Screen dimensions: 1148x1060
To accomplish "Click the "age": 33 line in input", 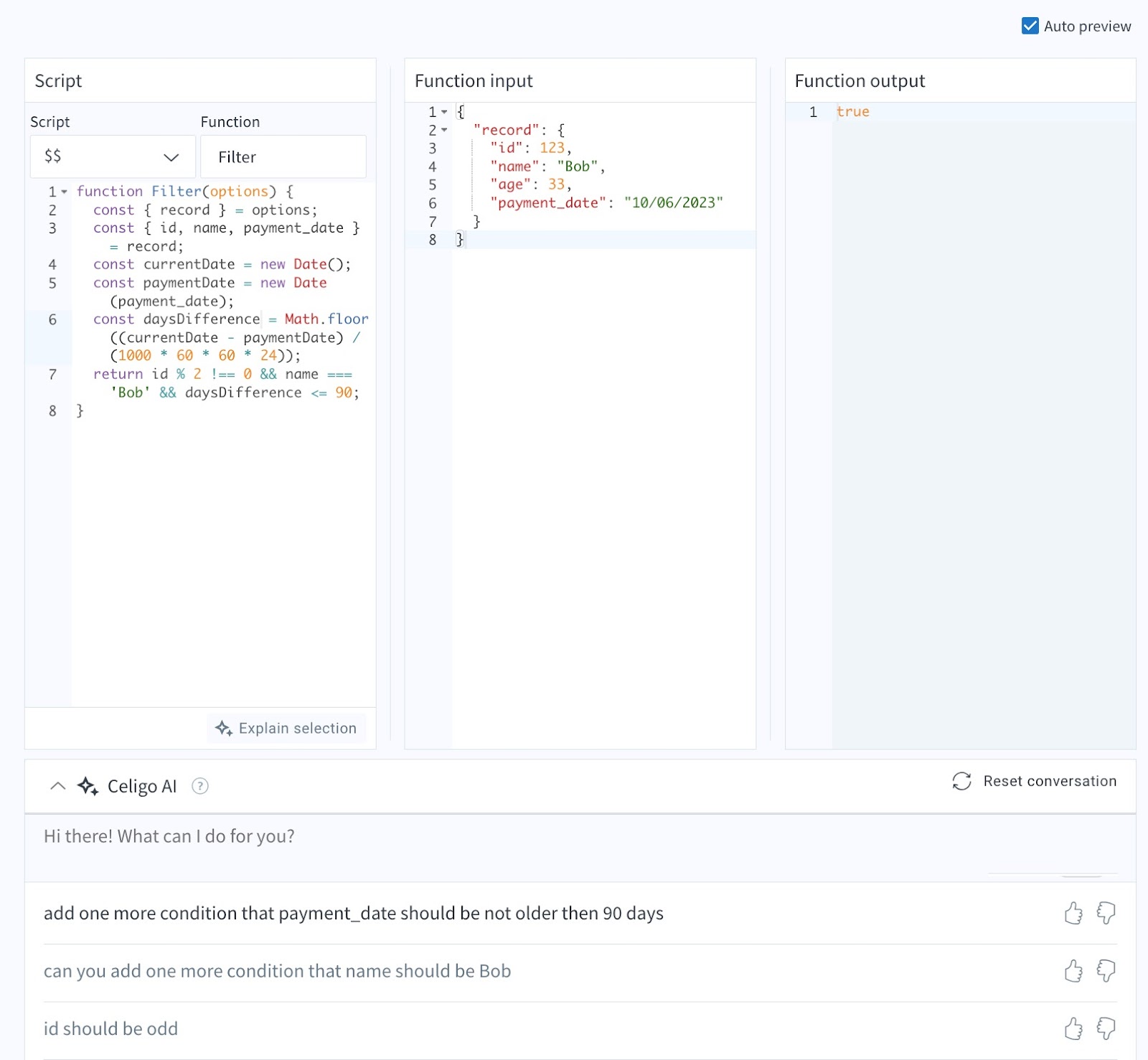I will 531,184.
